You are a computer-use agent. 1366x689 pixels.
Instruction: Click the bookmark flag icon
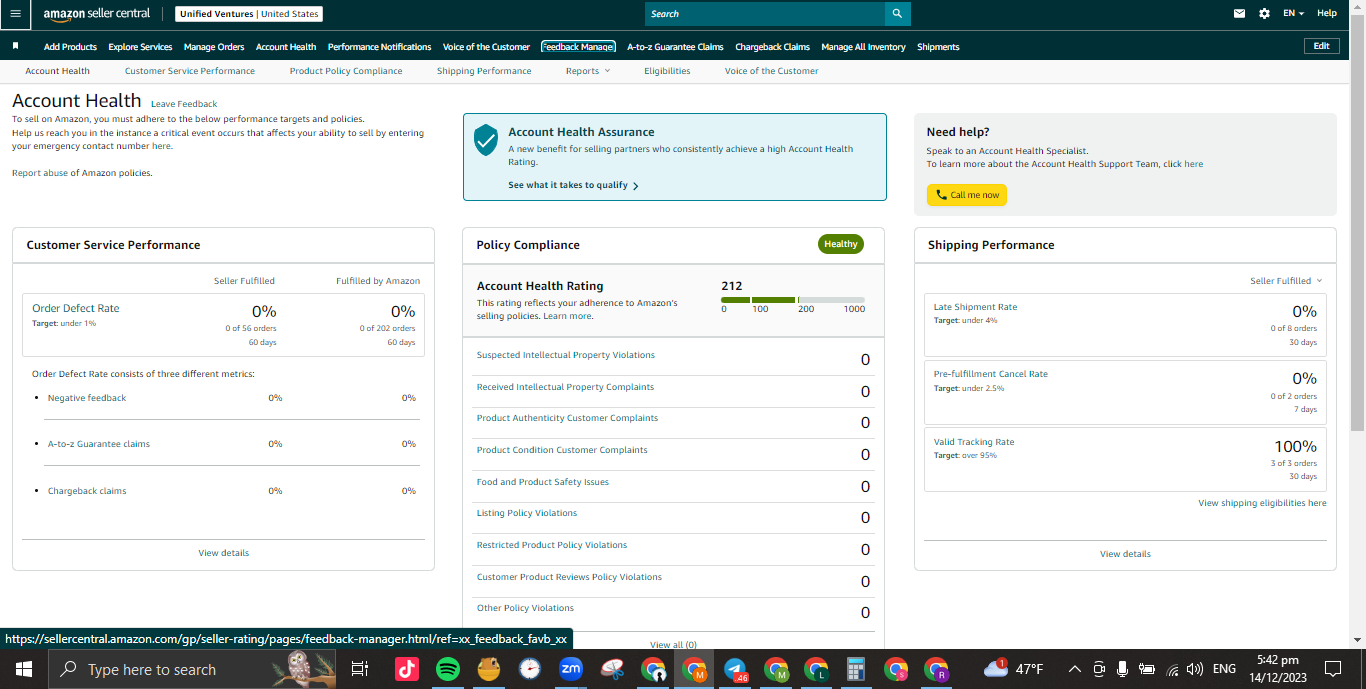pos(15,46)
